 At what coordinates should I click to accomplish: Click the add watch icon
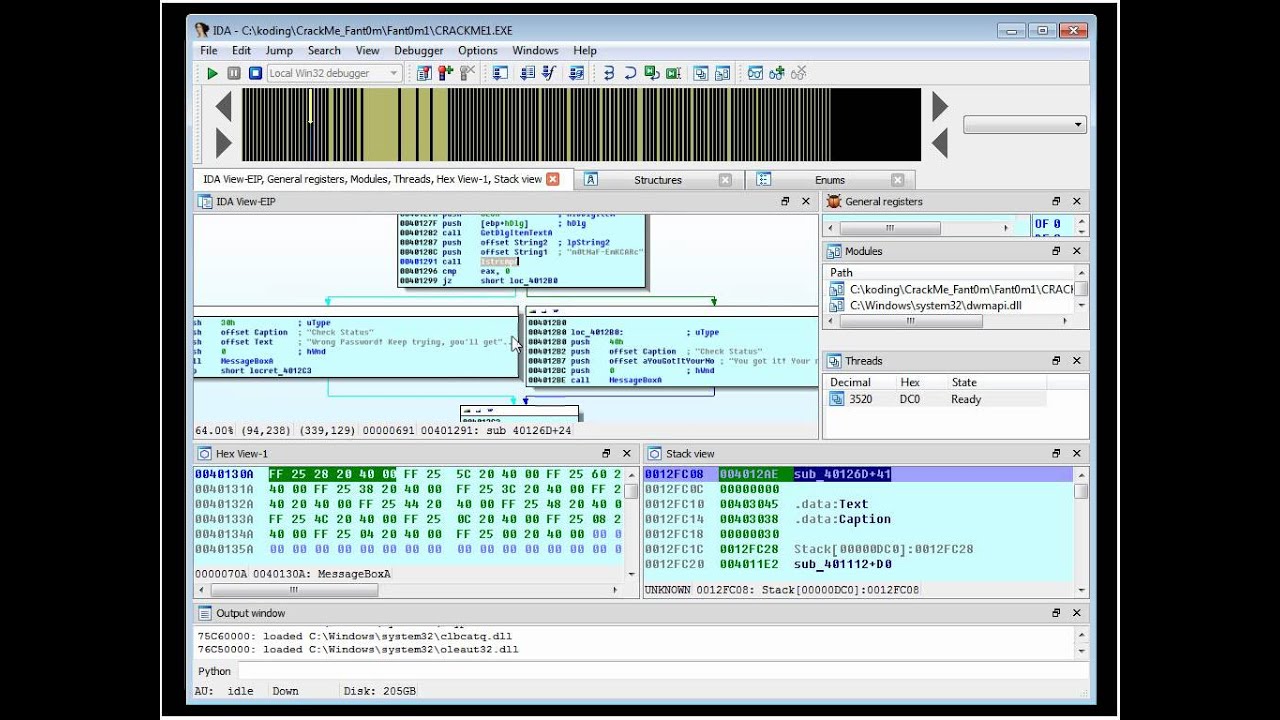pyautogui.click(x=777, y=73)
